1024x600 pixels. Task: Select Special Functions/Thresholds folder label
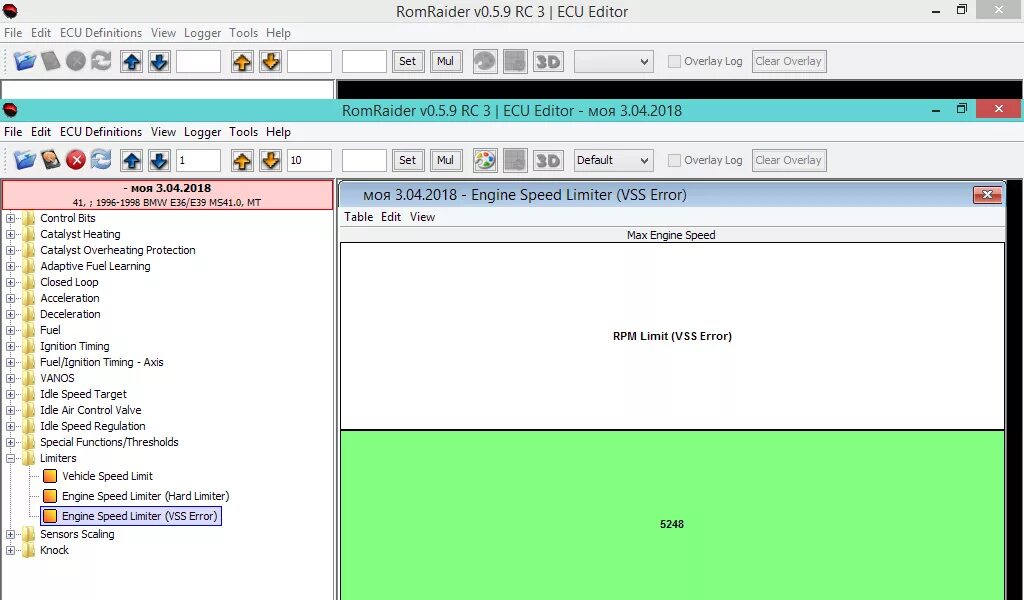[x=109, y=442]
